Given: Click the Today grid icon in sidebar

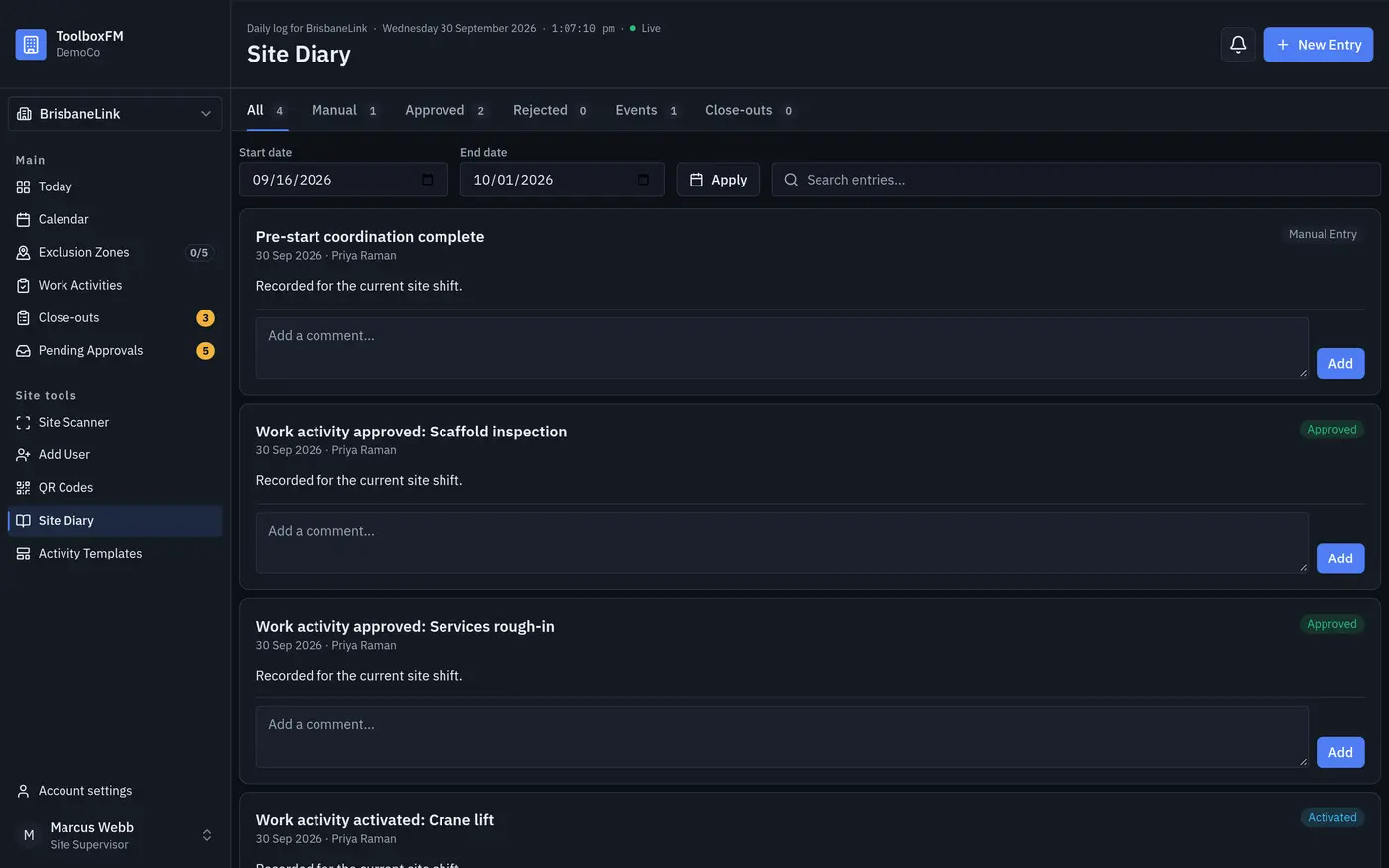Looking at the screenshot, I should (23, 186).
